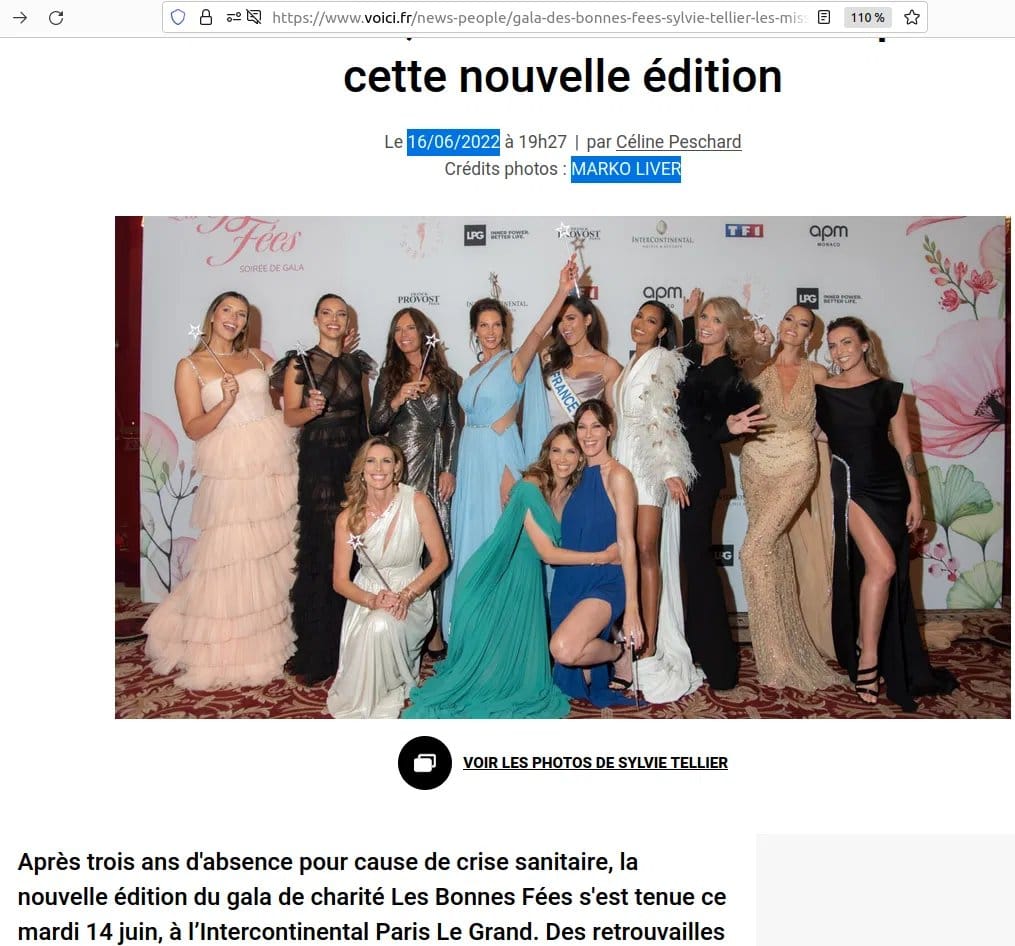Open the site permissions icon
This screenshot has height=946, width=1015.
pyautogui.click(x=233, y=17)
